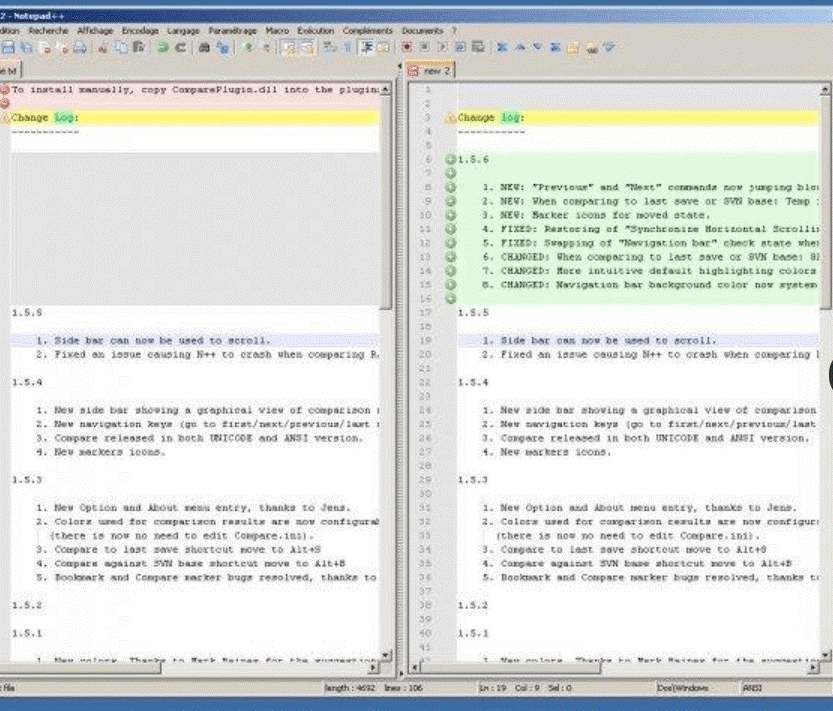Image resolution: width=833 pixels, height=711 pixels.
Task: Click the left pane vertical scrollbar thumb
Action: point(386,202)
